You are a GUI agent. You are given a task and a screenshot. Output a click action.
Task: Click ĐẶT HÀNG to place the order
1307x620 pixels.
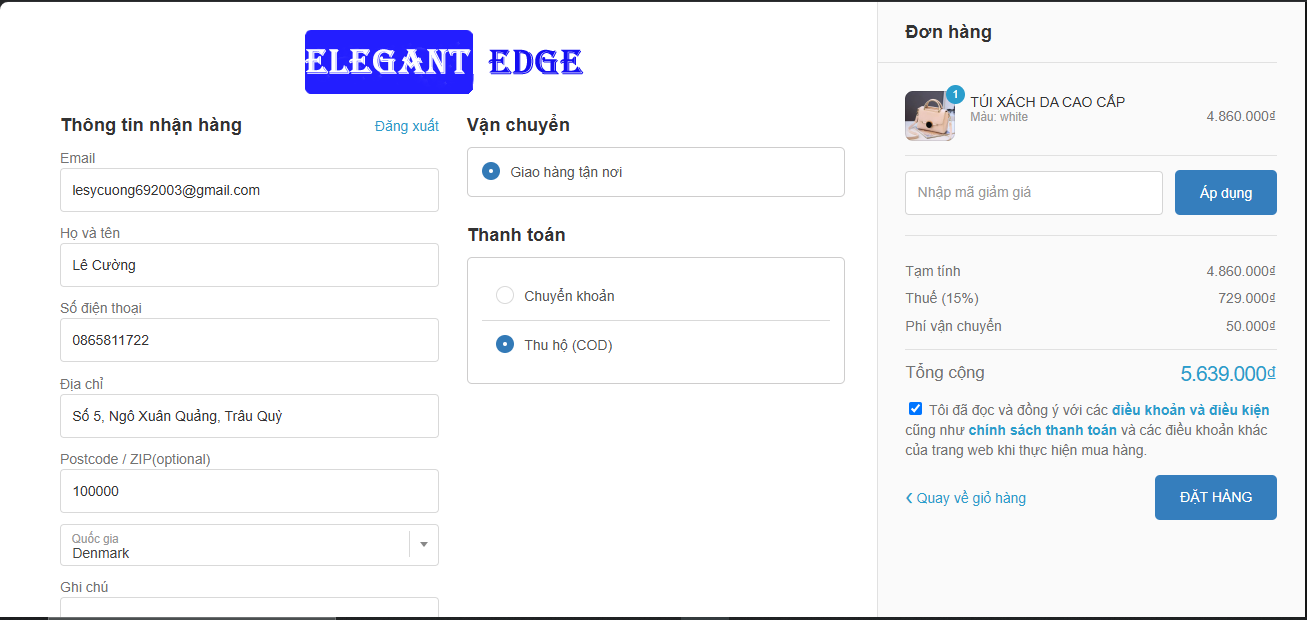click(1216, 497)
